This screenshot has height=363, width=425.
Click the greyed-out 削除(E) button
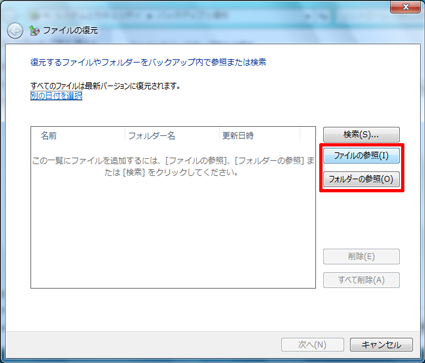(x=361, y=257)
